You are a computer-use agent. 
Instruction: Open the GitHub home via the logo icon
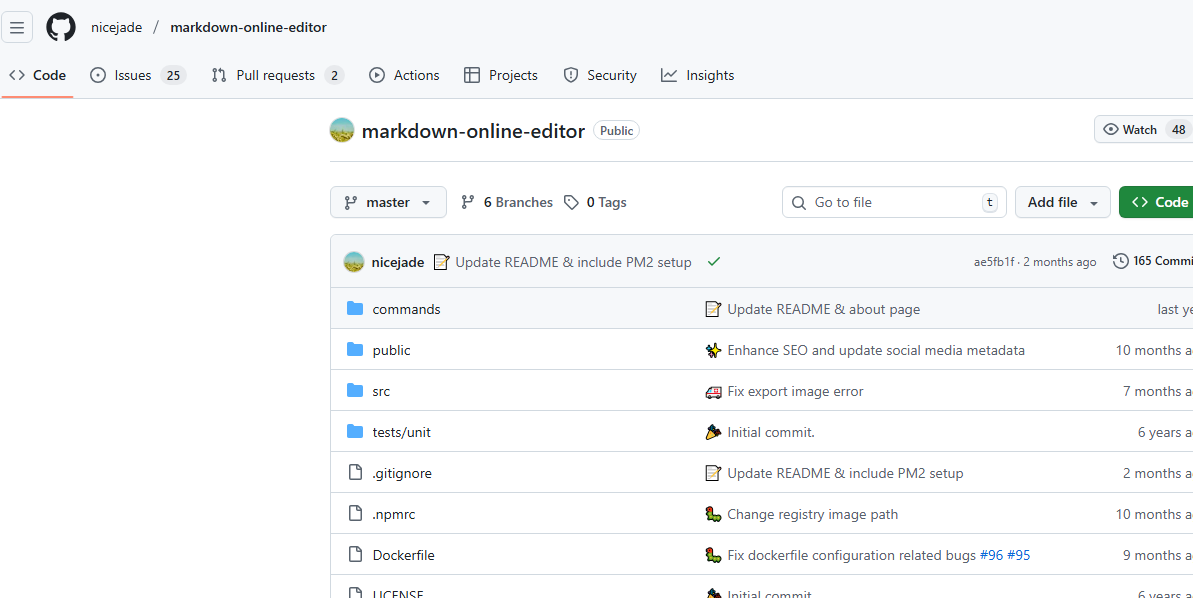pyautogui.click(x=60, y=27)
